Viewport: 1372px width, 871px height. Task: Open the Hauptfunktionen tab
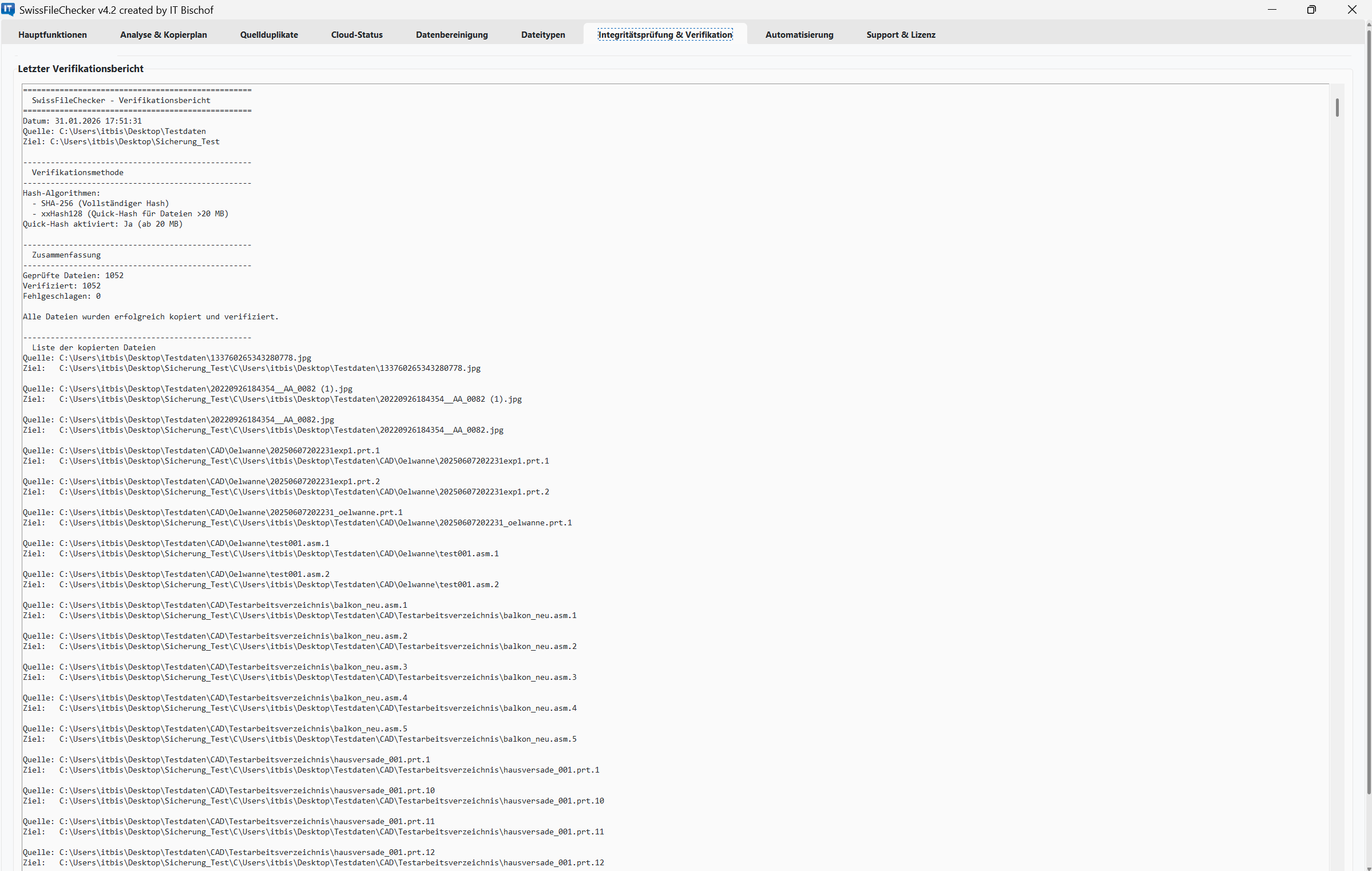pos(53,35)
